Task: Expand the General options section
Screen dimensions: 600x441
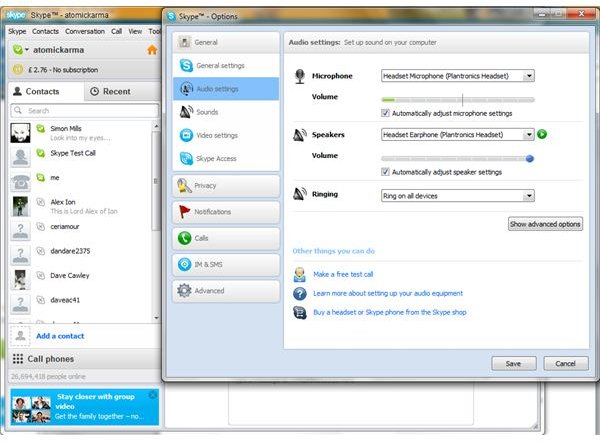Action: click(x=226, y=42)
